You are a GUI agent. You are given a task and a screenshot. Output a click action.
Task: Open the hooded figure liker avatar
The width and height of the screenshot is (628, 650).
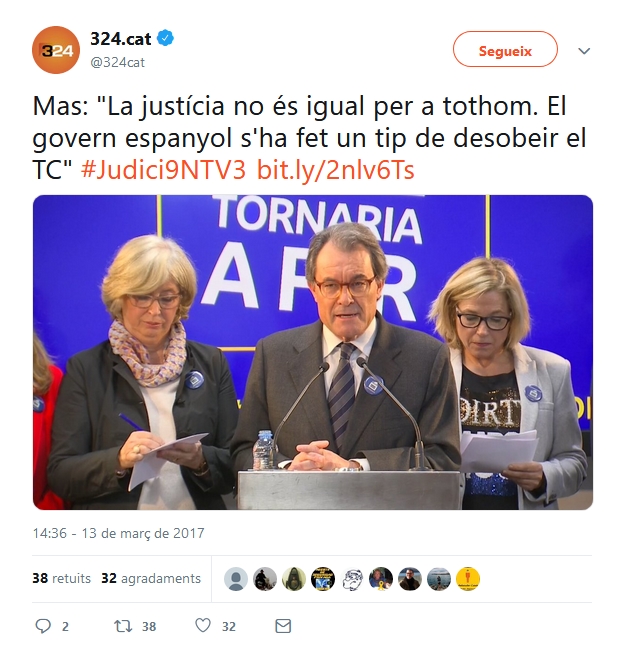294,579
